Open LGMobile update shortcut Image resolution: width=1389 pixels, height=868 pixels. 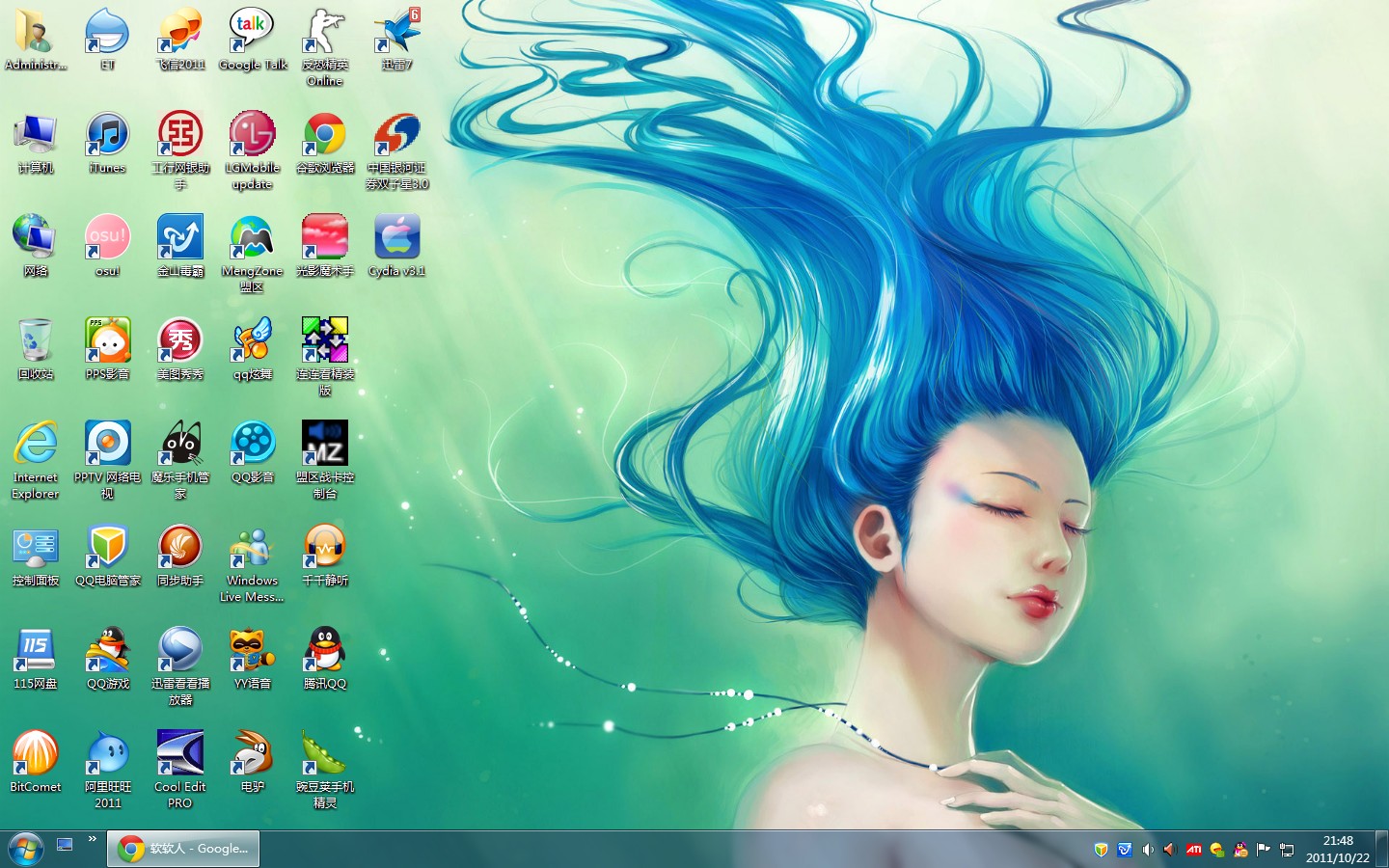[253, 151]
